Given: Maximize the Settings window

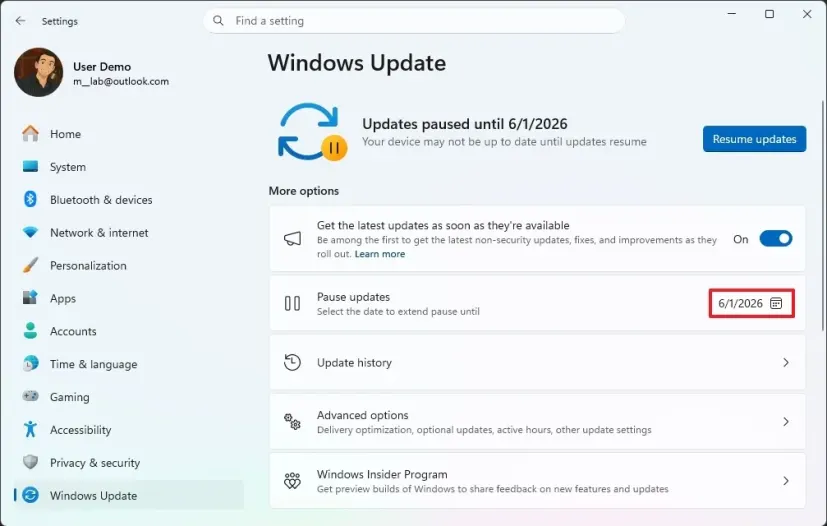Looking at the screenshot, I should [770, 14].
